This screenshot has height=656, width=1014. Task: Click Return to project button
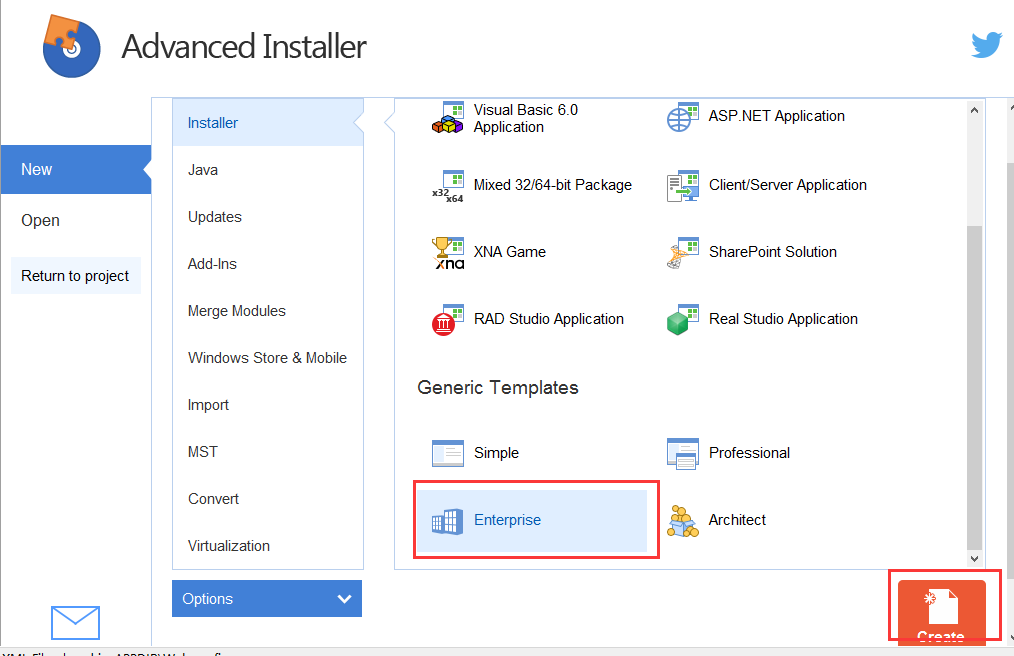click(76, 276)
